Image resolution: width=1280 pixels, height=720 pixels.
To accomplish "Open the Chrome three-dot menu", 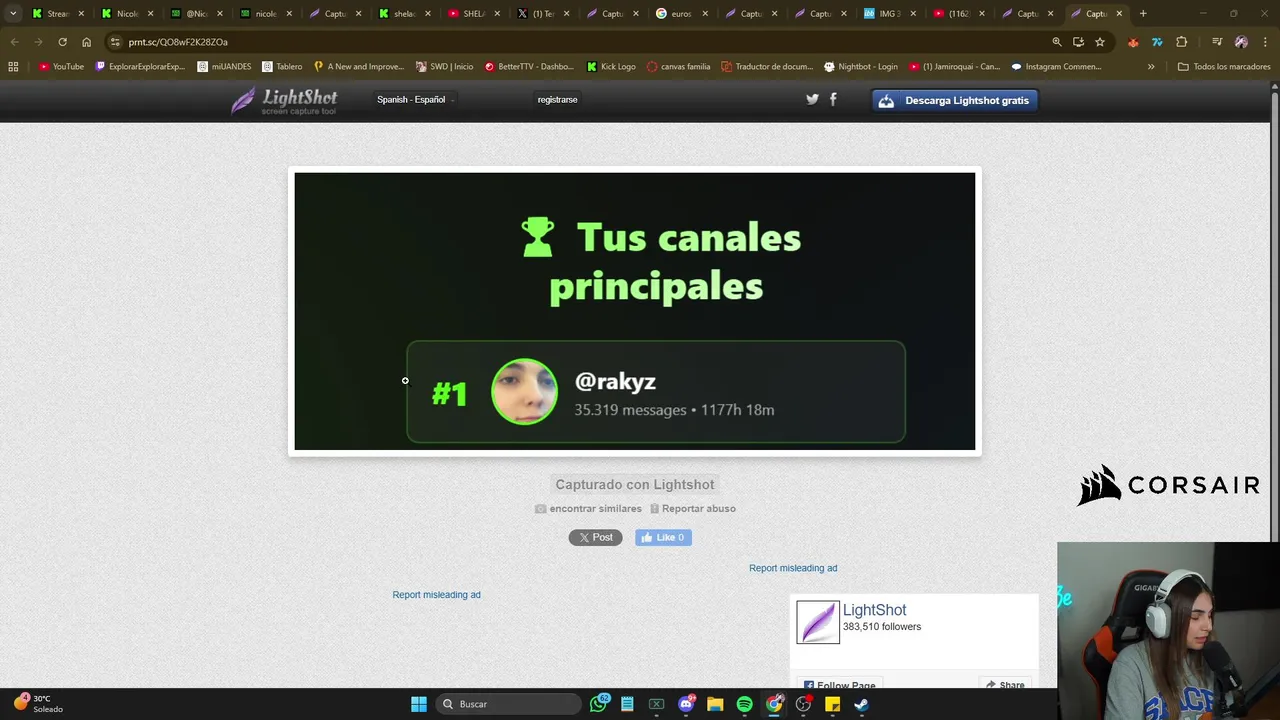I will (1264, 42).
